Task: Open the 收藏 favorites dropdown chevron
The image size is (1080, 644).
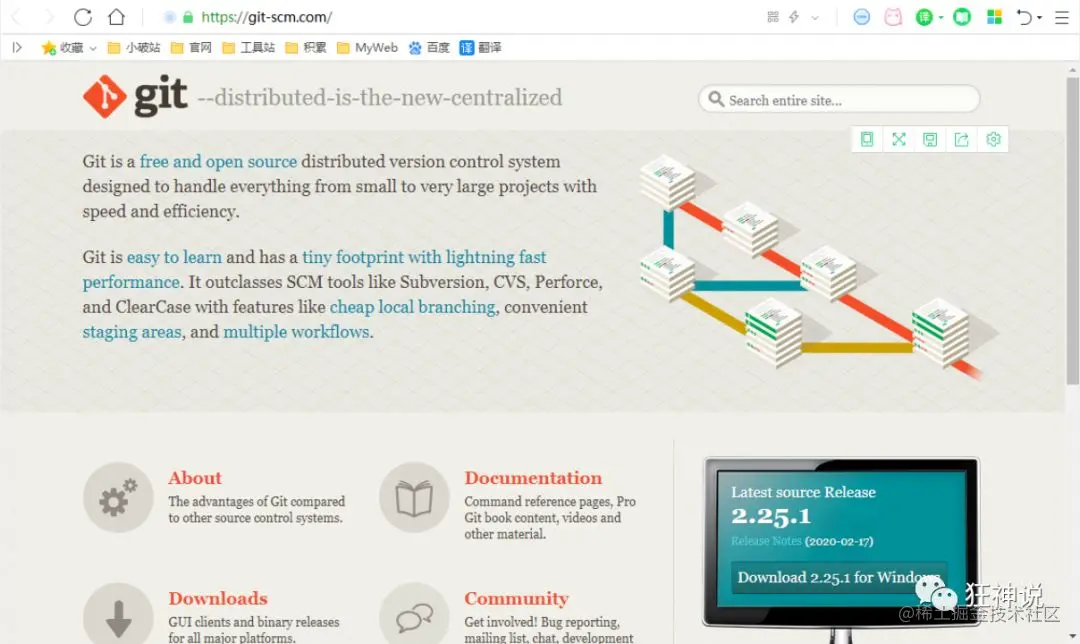Action: coord(93,48)
